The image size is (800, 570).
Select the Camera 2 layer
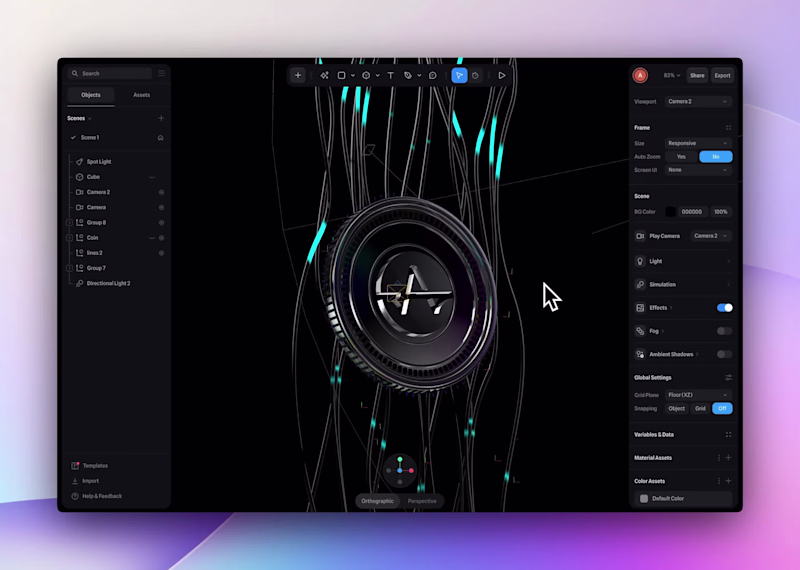98,192
